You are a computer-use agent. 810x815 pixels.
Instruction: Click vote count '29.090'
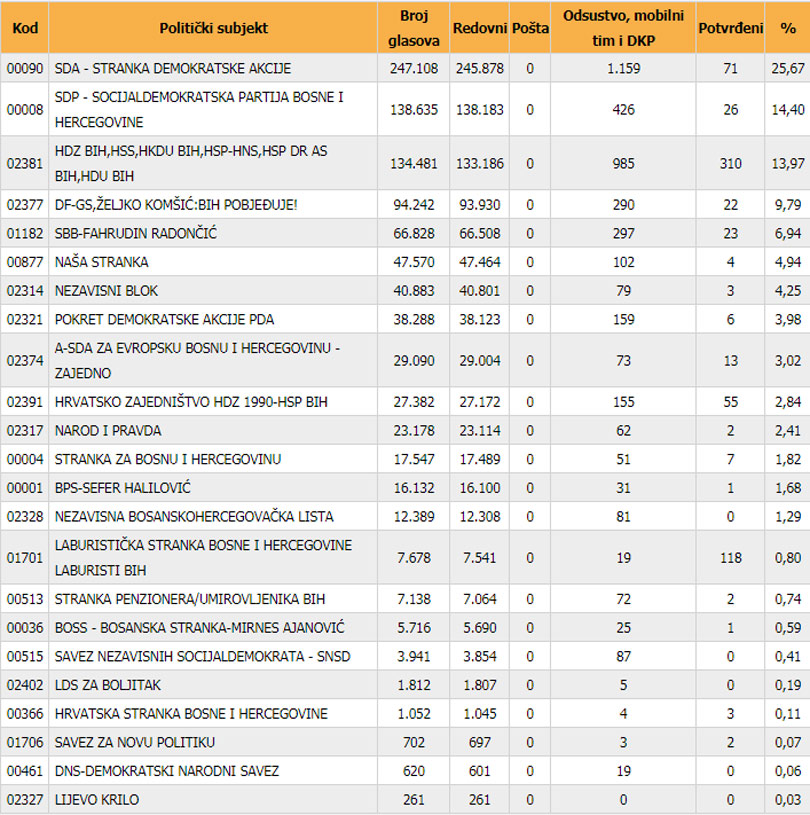(x=414, y=360)
